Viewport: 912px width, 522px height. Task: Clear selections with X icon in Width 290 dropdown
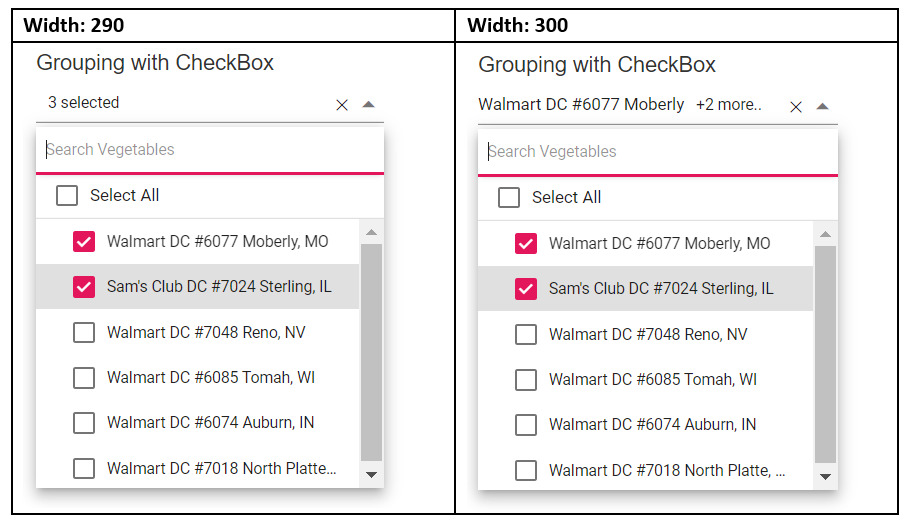click(342, 104)
